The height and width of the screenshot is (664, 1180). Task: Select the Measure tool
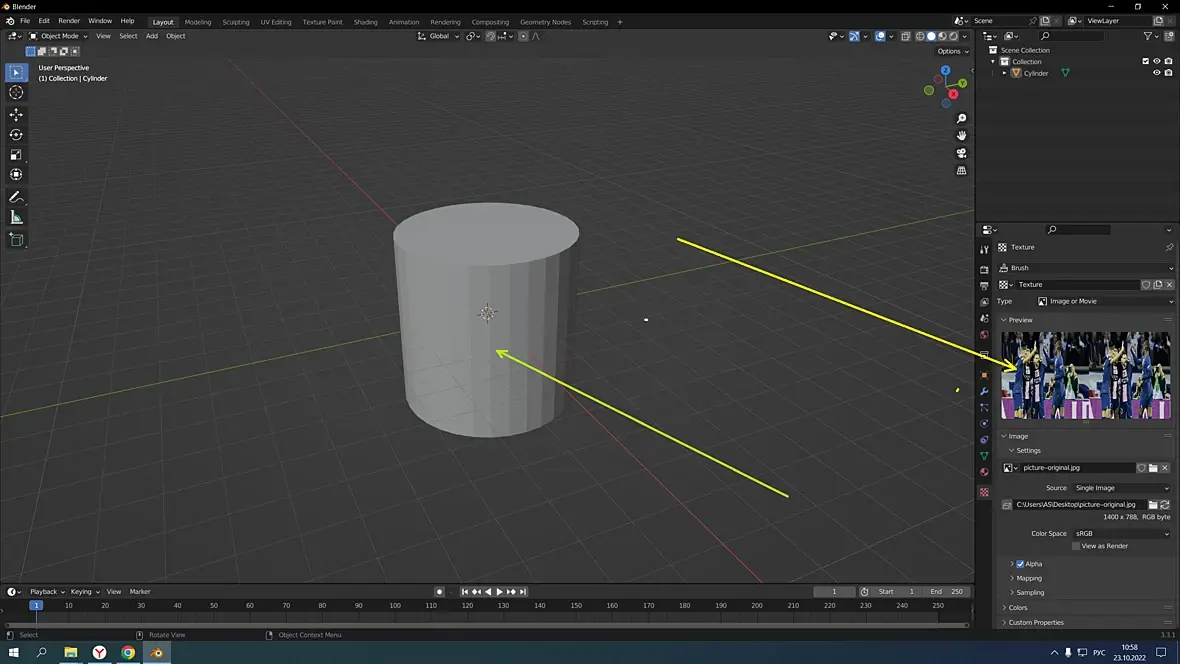point(16,218)
